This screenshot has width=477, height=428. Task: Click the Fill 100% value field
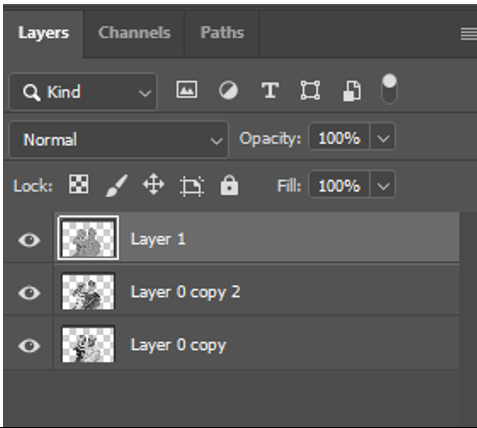[339, 185]
